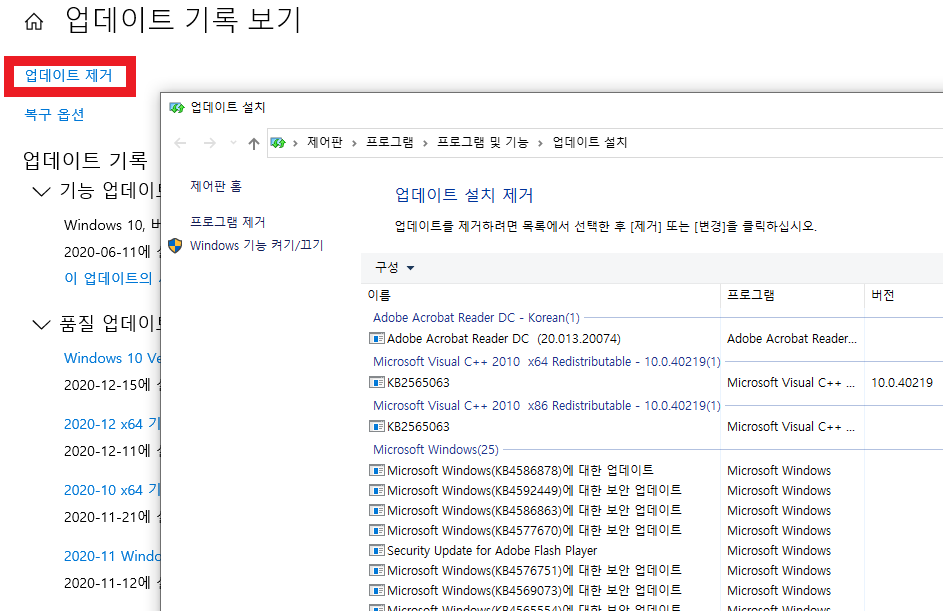
Task: Open Windows 기능 켜기/끄기 link
Action: point(257,245)
